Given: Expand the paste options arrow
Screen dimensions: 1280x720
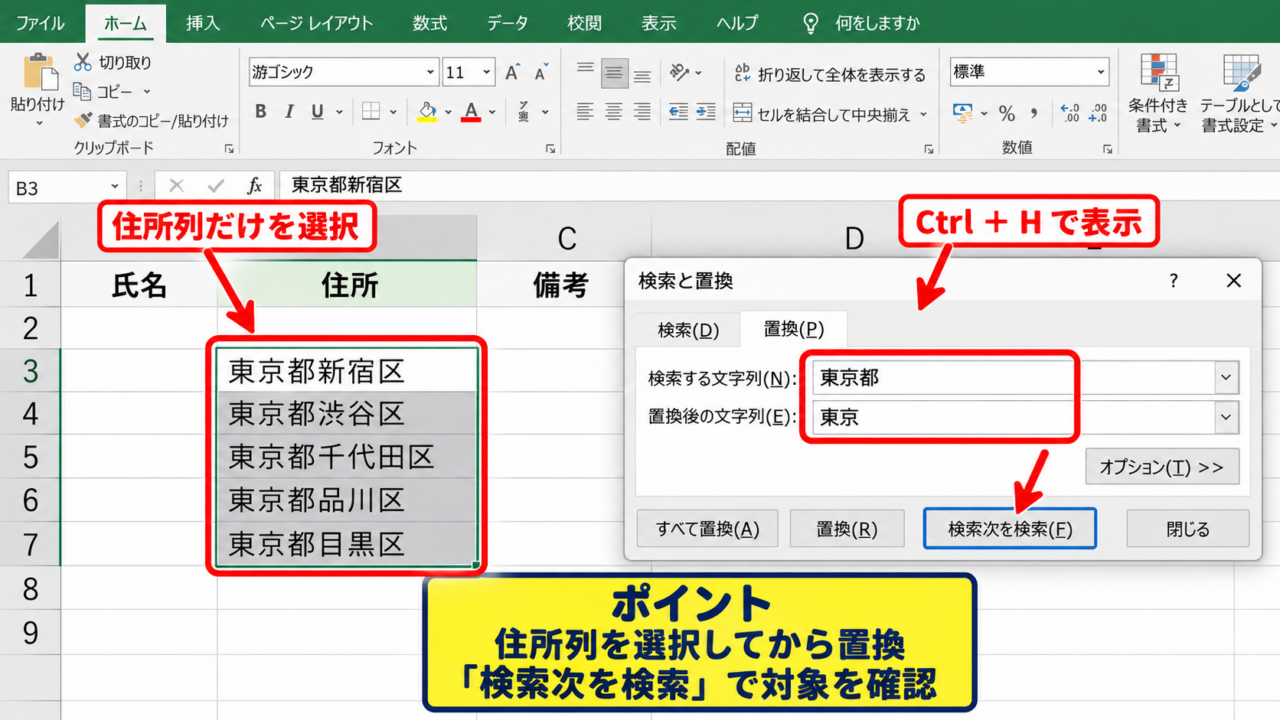Looking at the screenshot, I should pos(39,123).
